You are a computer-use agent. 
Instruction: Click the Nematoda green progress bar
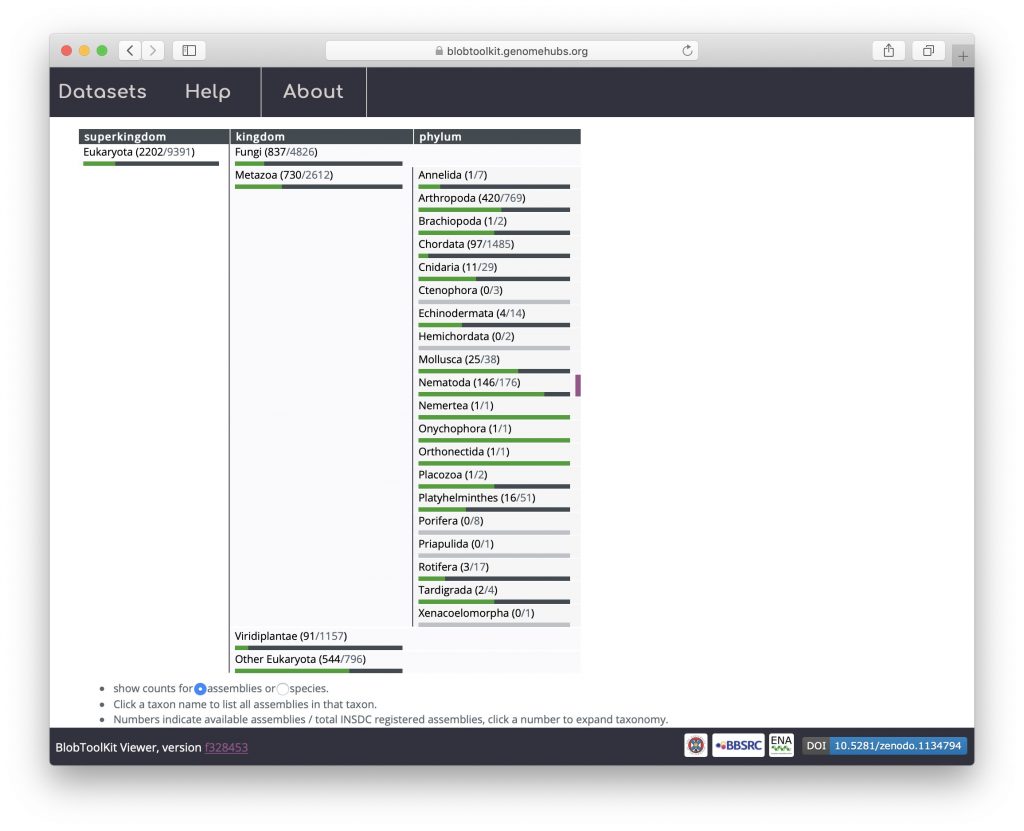480,394
